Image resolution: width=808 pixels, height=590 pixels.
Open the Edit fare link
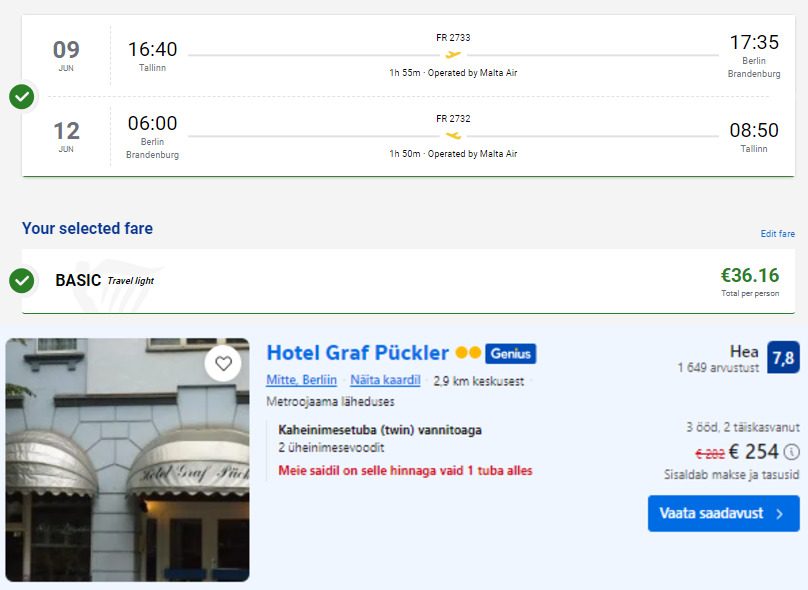(778, 233)
